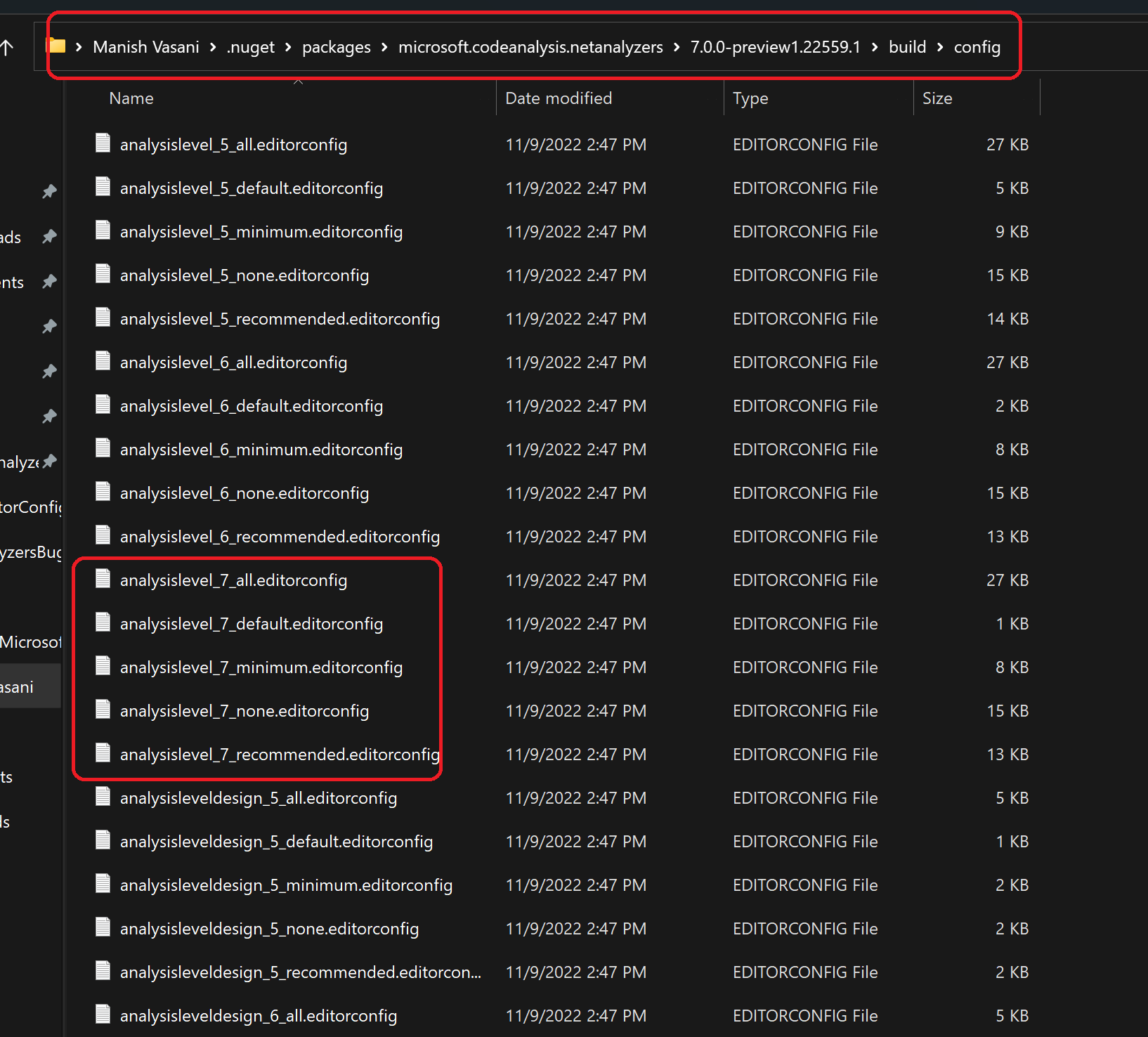Unpin the Documents entry in the sidebar
Viewport: 1148px width, 1037px height.
point(48,282)
